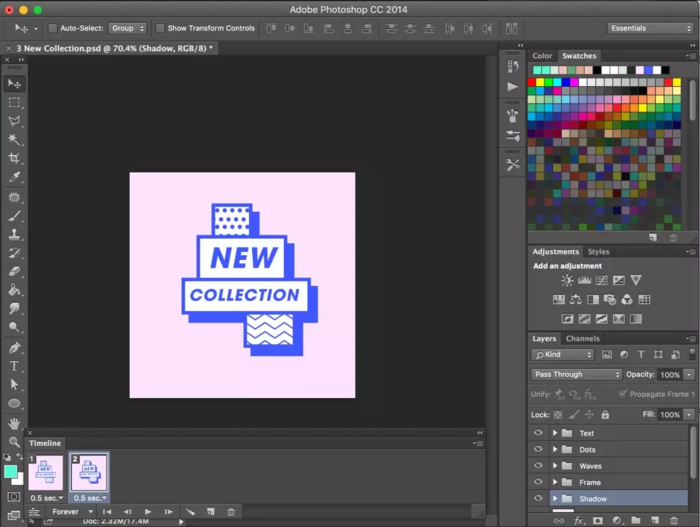
Task: Expand the Text layer group
Action: [x=555, y=433]
